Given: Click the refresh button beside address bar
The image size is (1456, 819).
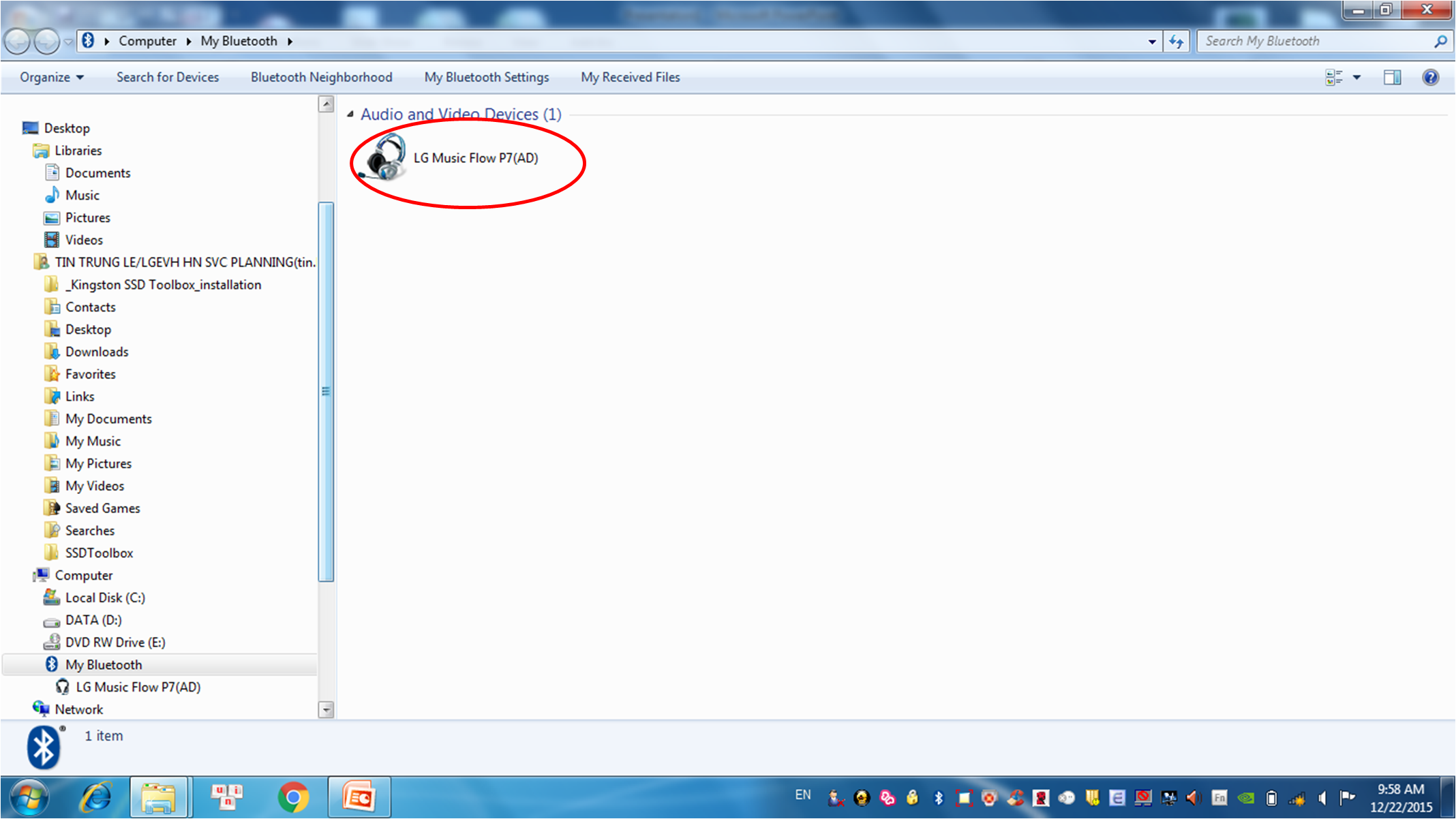Looking at the screenshot, I should pos(1177,42).
